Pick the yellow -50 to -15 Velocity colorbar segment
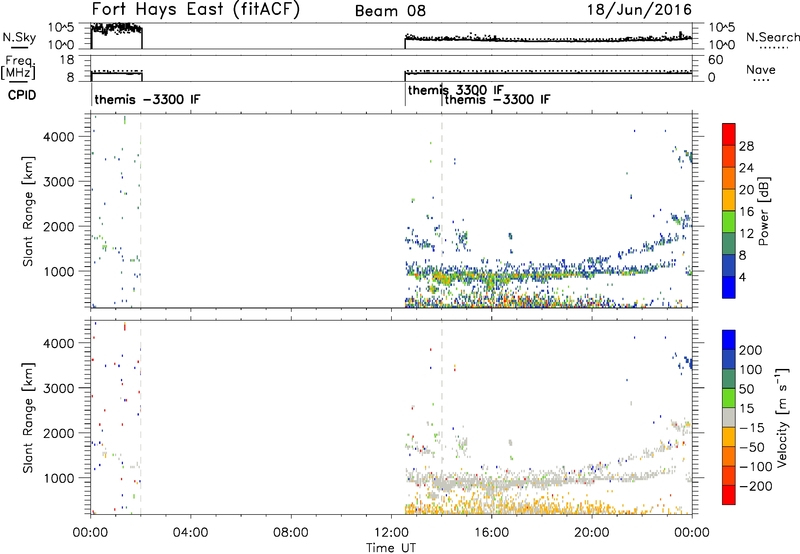The width and height of the screenshot is (800, 554). 729,437
